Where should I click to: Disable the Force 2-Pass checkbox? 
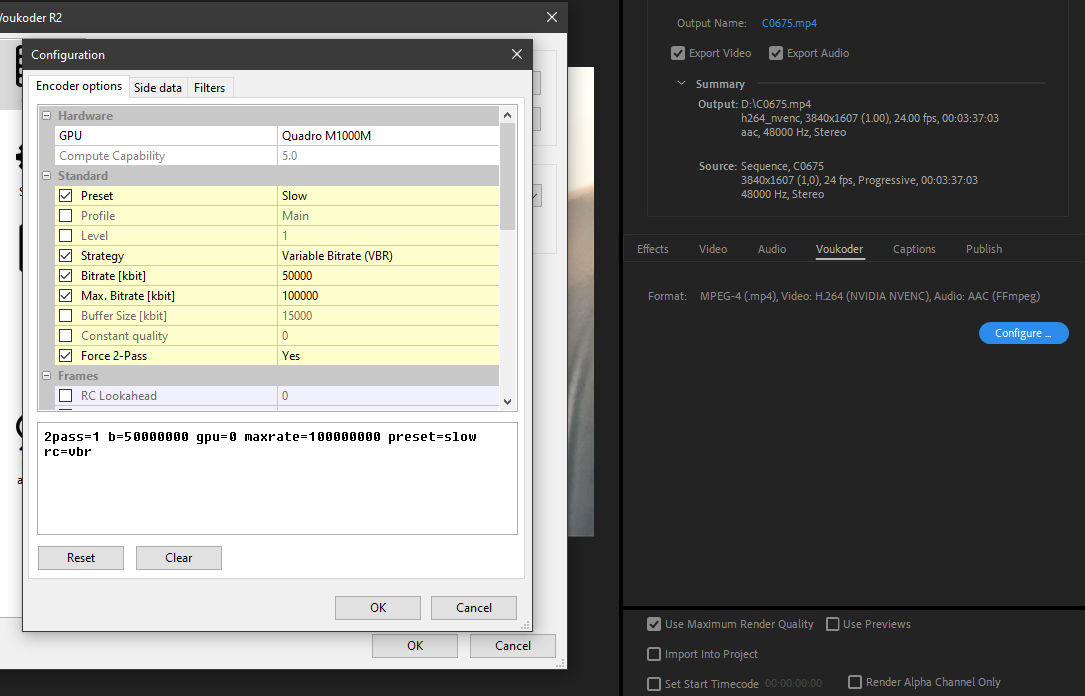(66, 356)
